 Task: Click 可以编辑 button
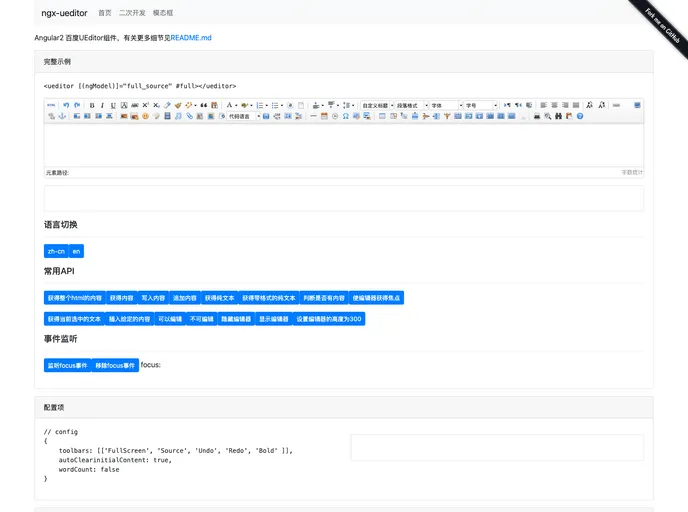[170, 319]
